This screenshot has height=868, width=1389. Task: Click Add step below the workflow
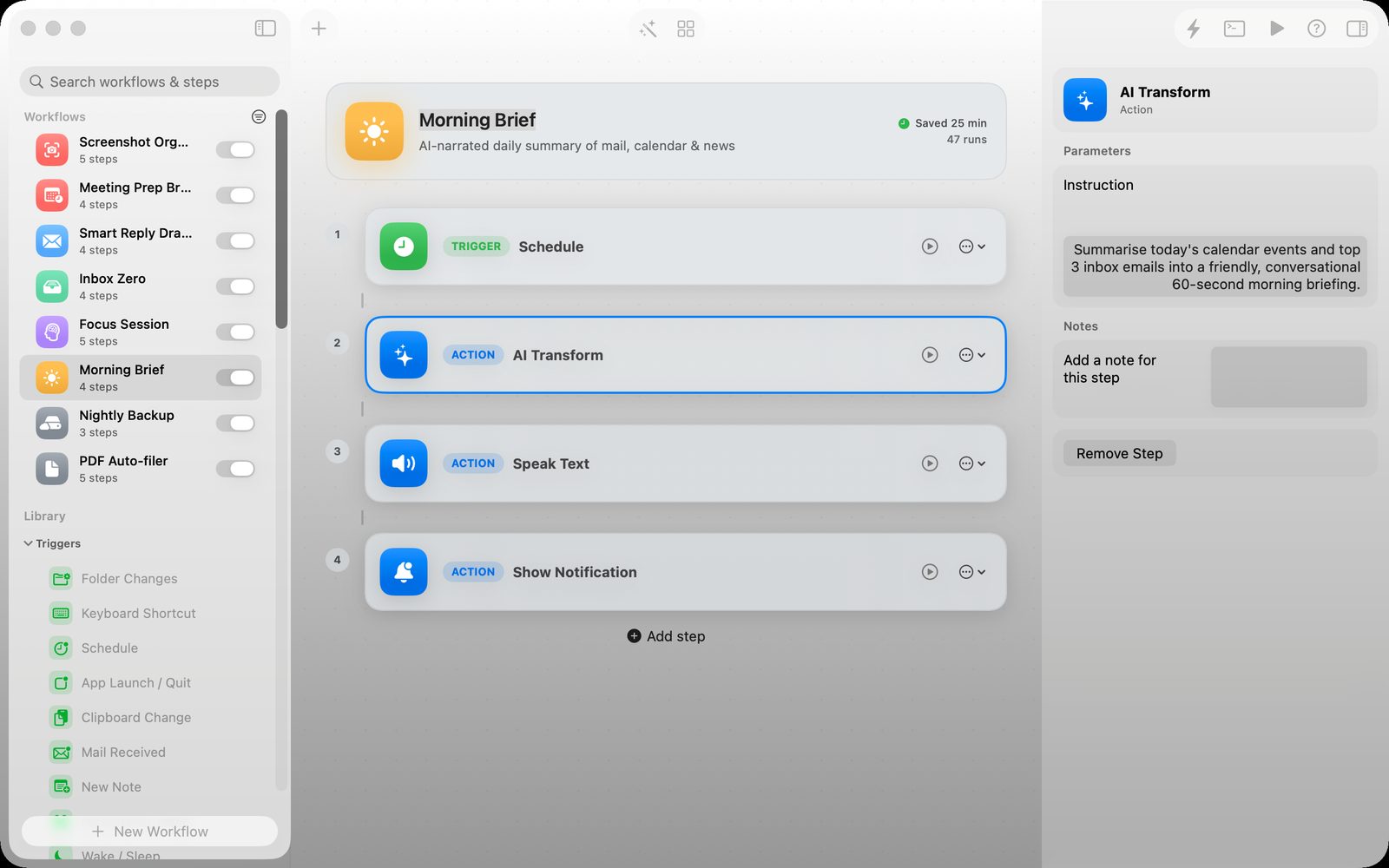tap(667, 636)
